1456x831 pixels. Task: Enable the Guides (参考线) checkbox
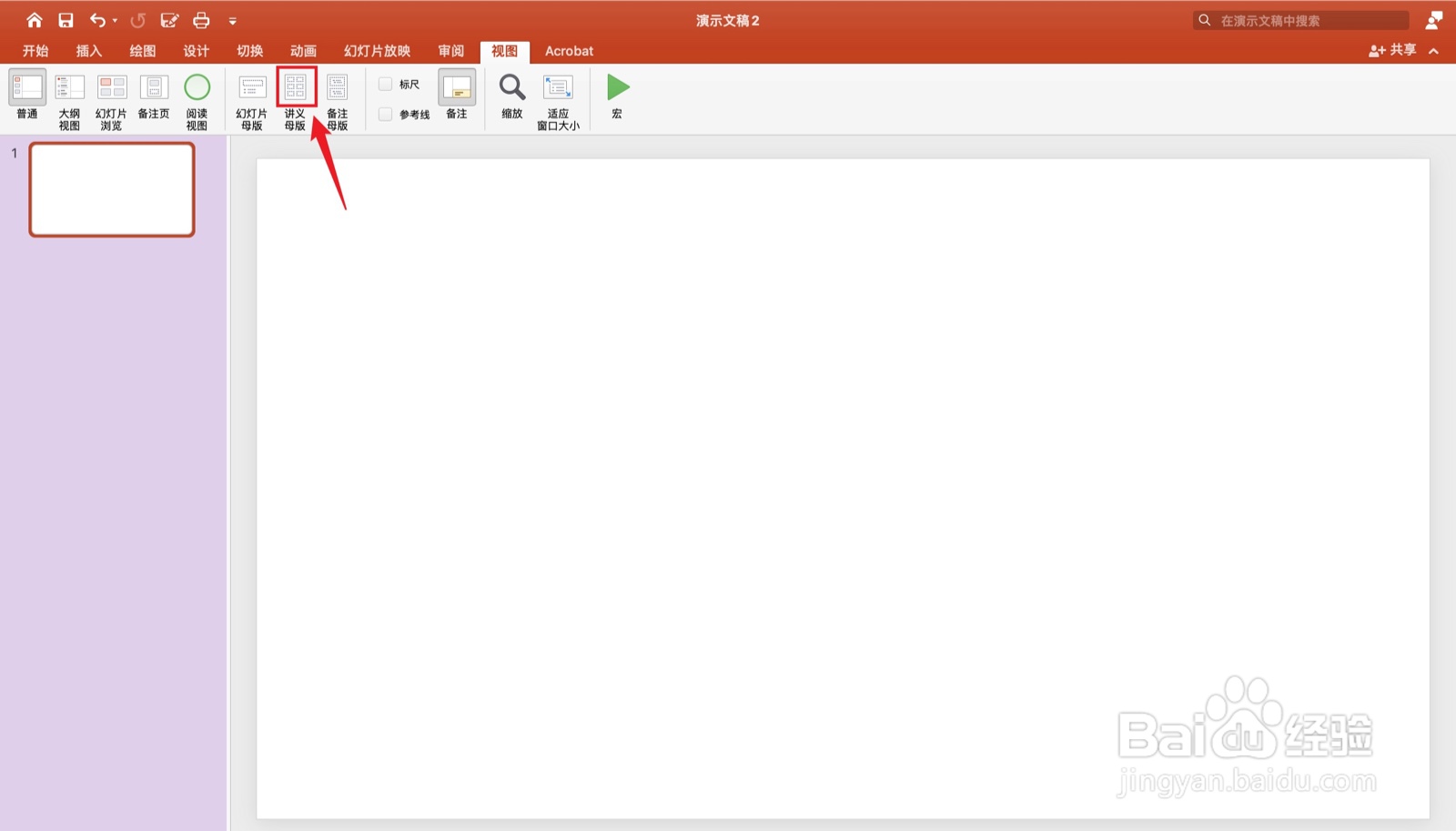[386, 114]
